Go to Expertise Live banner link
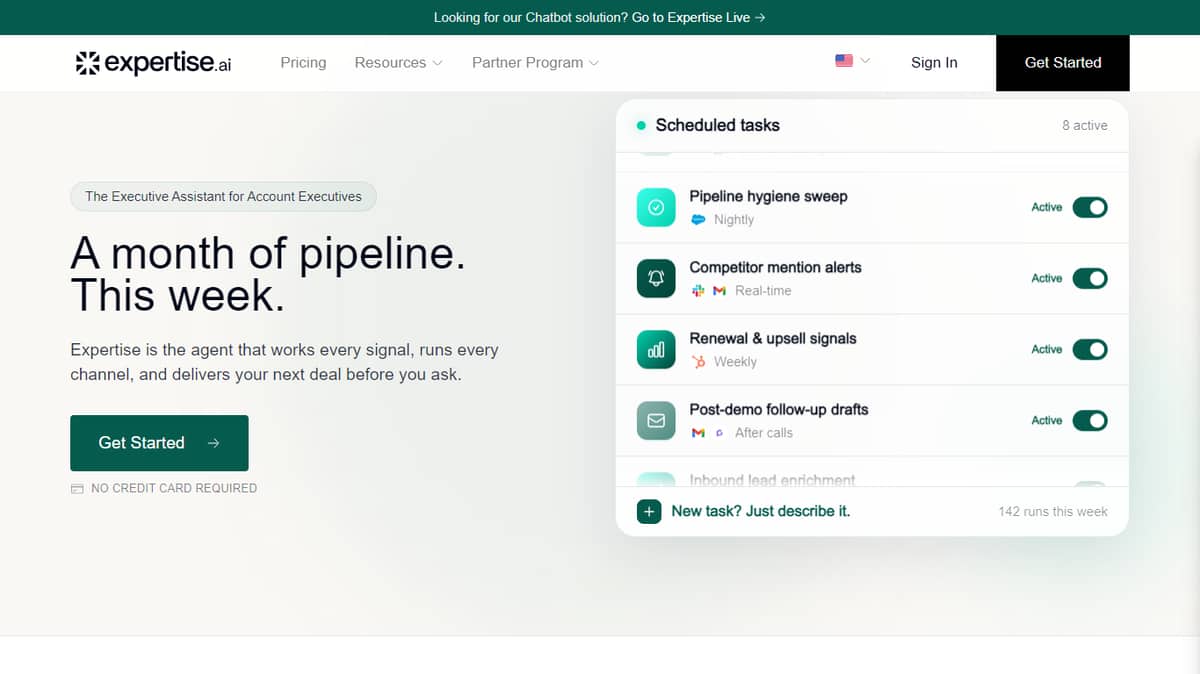The width and height of the screenshot is (1200, 674). click(x=699, y=17)
